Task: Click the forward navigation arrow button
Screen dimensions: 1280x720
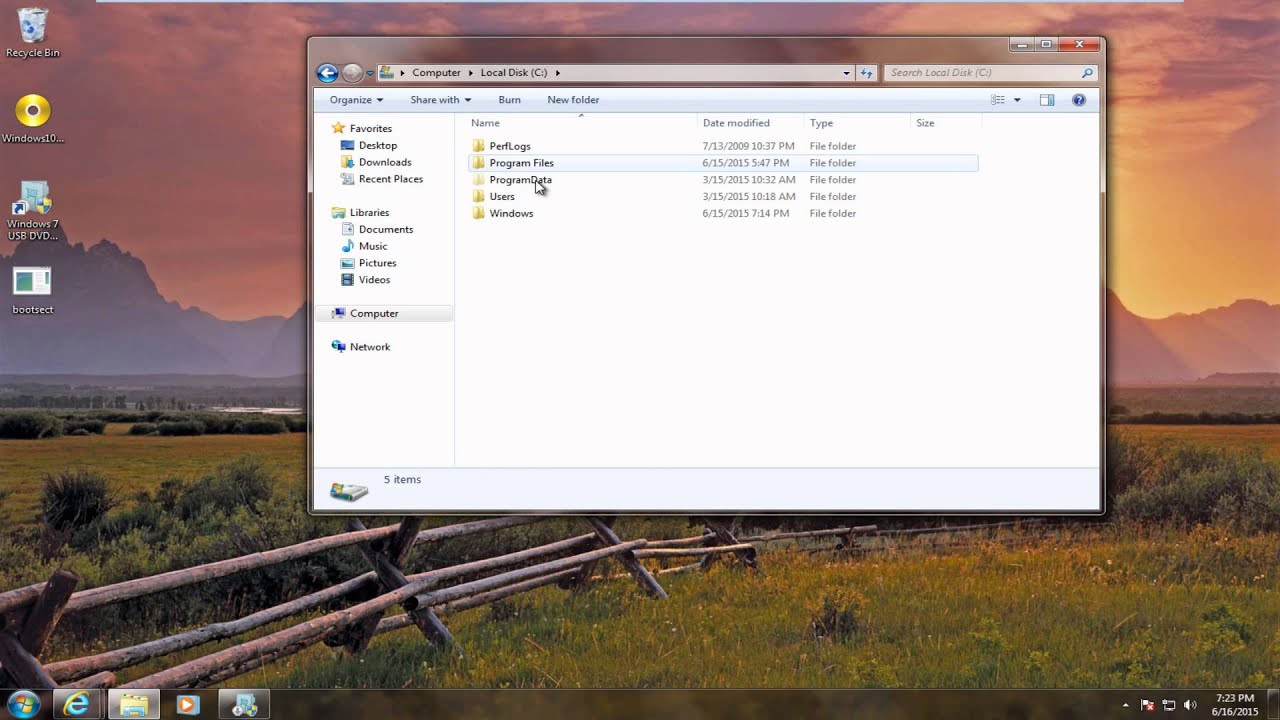Action: coord(352,73)
